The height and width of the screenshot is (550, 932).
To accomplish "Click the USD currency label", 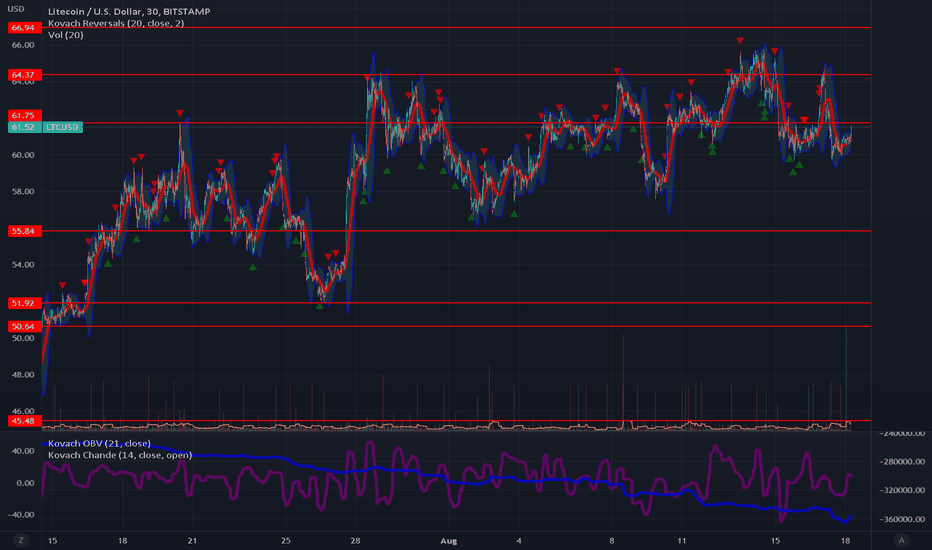I will (16, 9).
